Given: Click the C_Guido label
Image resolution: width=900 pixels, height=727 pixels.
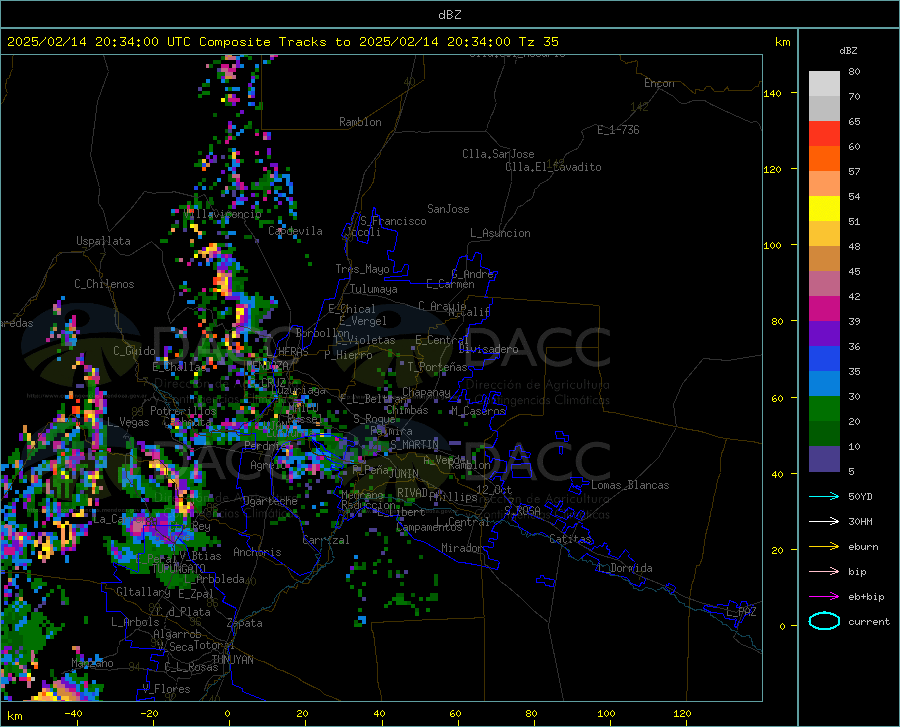Looking at the screenshot, I should pyautogui.click(x=134, y=351).
